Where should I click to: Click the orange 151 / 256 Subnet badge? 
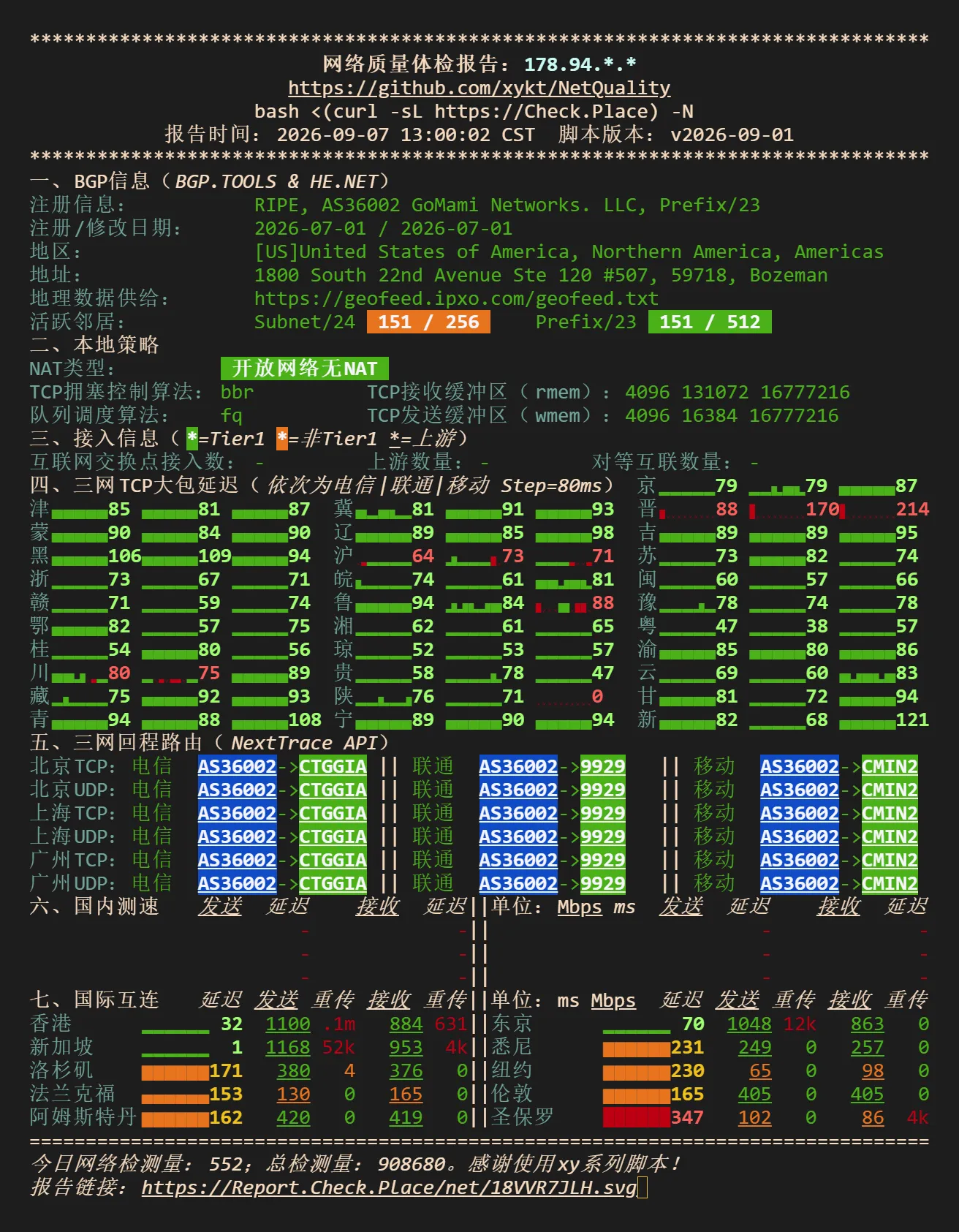428,322
